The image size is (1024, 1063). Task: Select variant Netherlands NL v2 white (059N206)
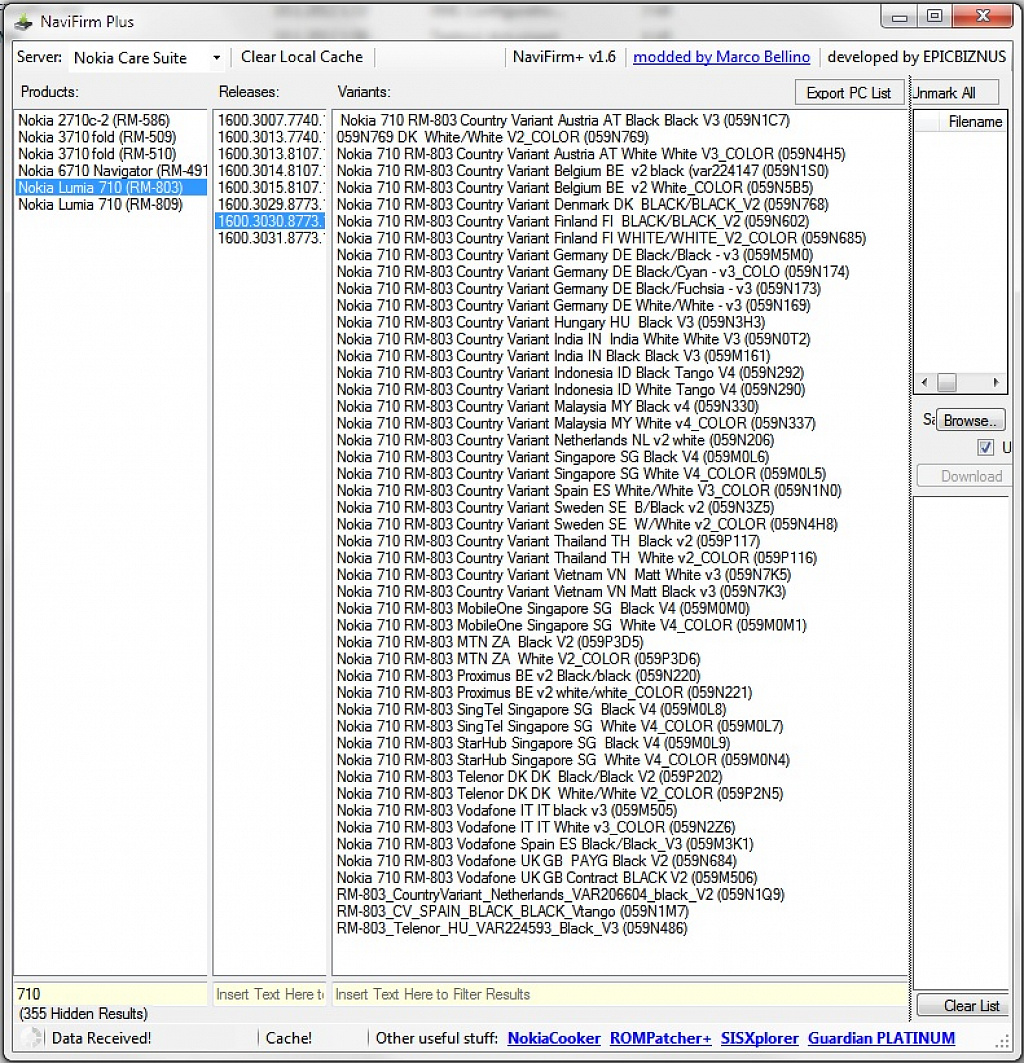coord(555,441)
